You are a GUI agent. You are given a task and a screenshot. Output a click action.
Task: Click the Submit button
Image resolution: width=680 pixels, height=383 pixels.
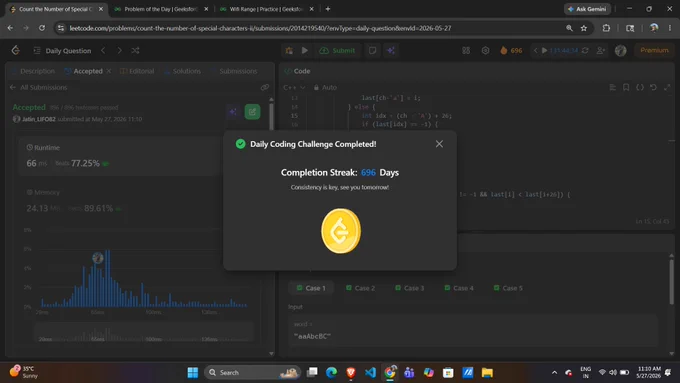coord(337,51)
